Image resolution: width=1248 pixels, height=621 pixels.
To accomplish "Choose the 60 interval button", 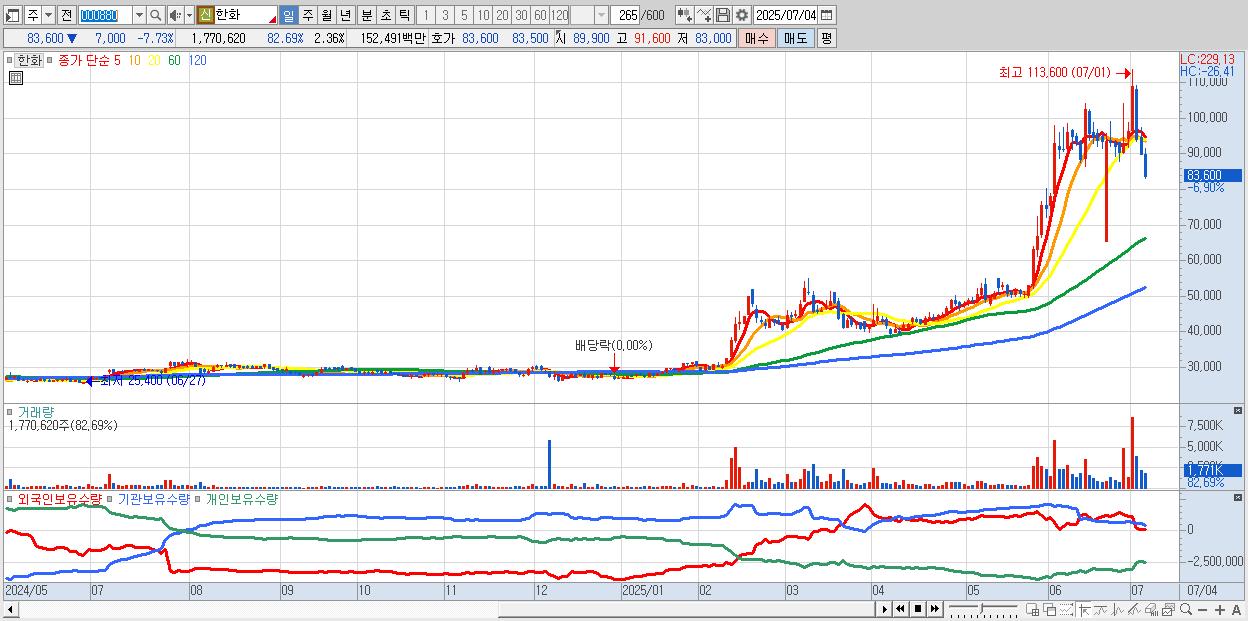I will 540,16.
